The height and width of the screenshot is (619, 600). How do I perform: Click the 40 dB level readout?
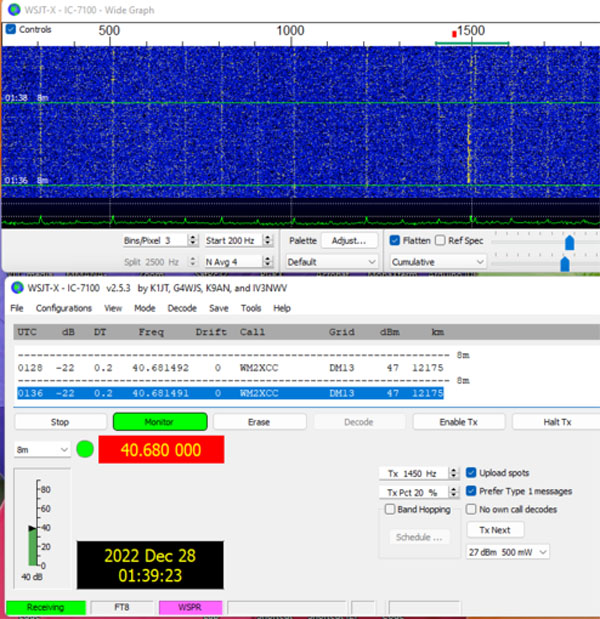coord(32,577)
